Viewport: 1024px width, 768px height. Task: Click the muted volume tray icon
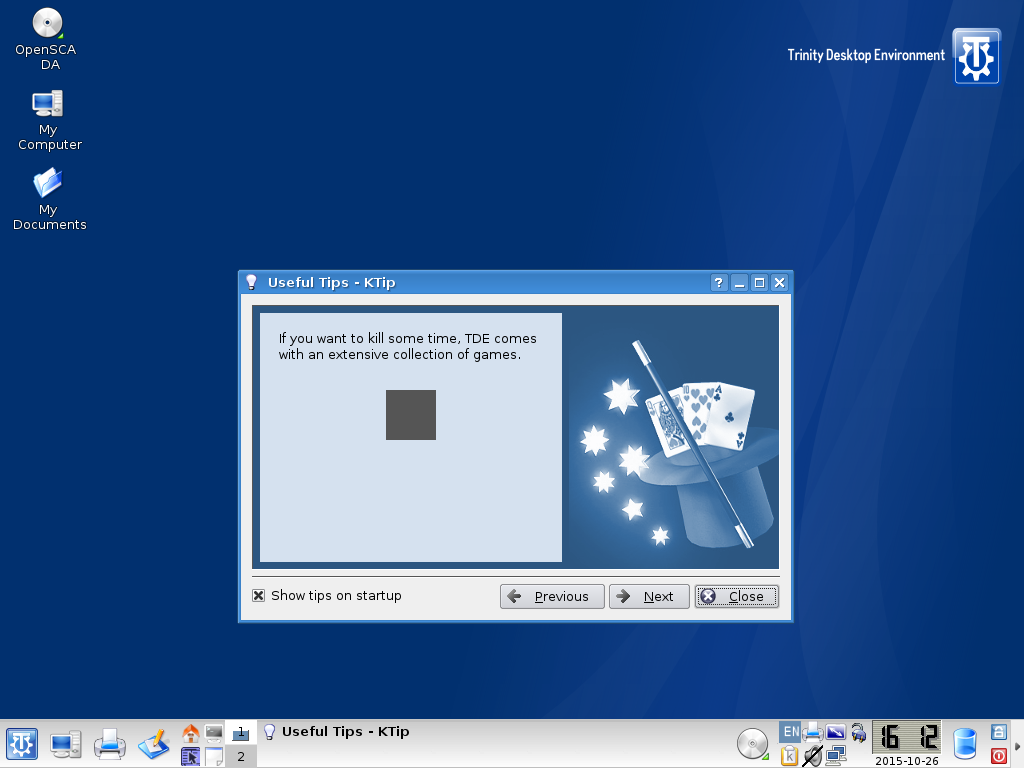click(812, 756)
